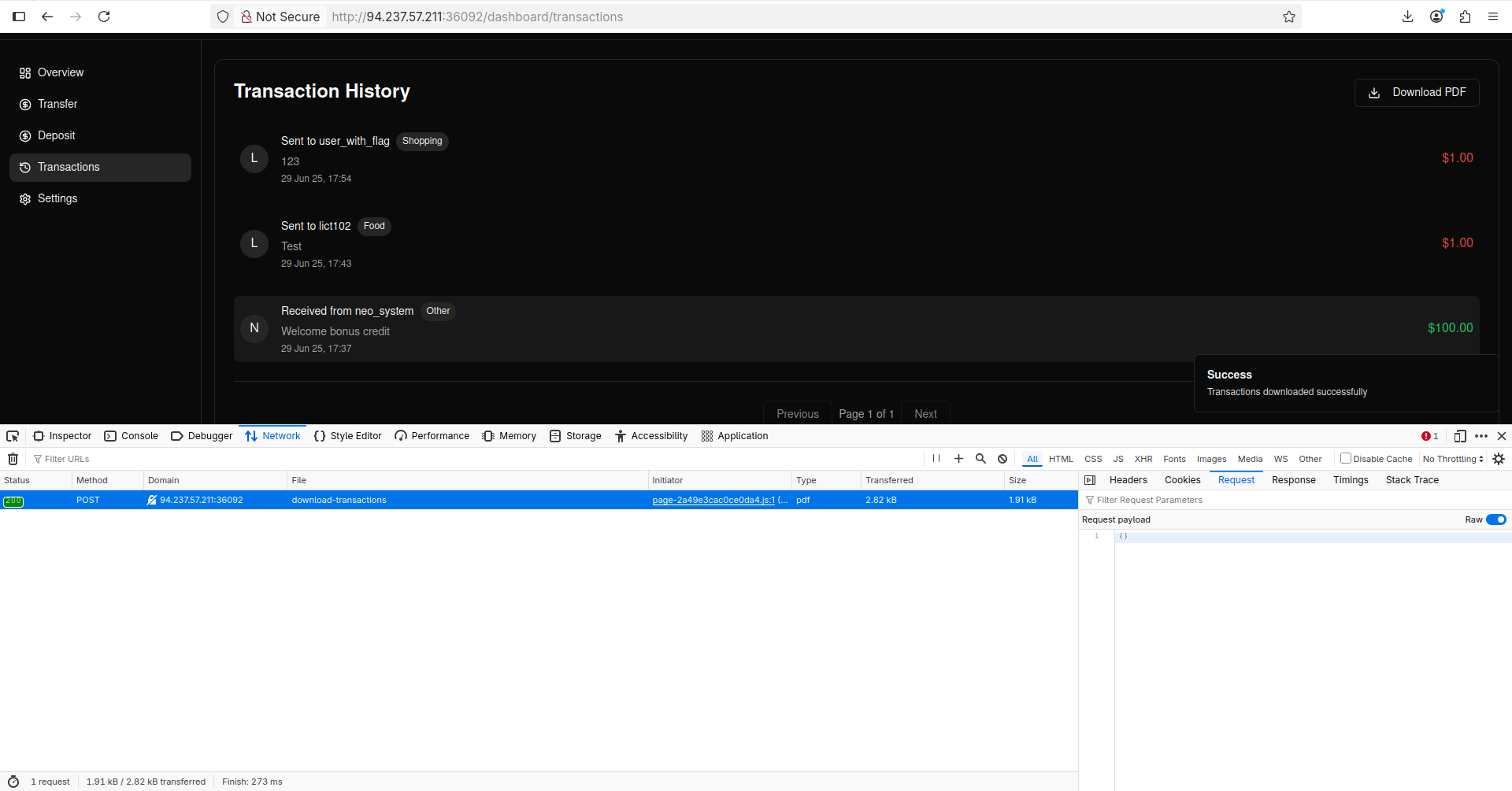Open Overview in the sidebar

click(x=100, y=72)
